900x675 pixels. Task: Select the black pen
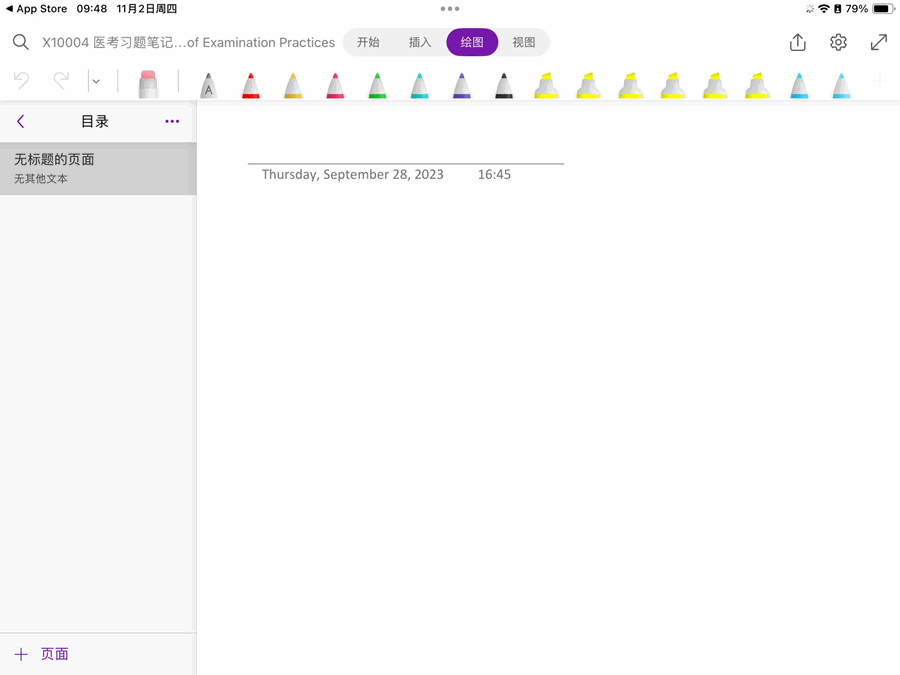click(504, 86)
